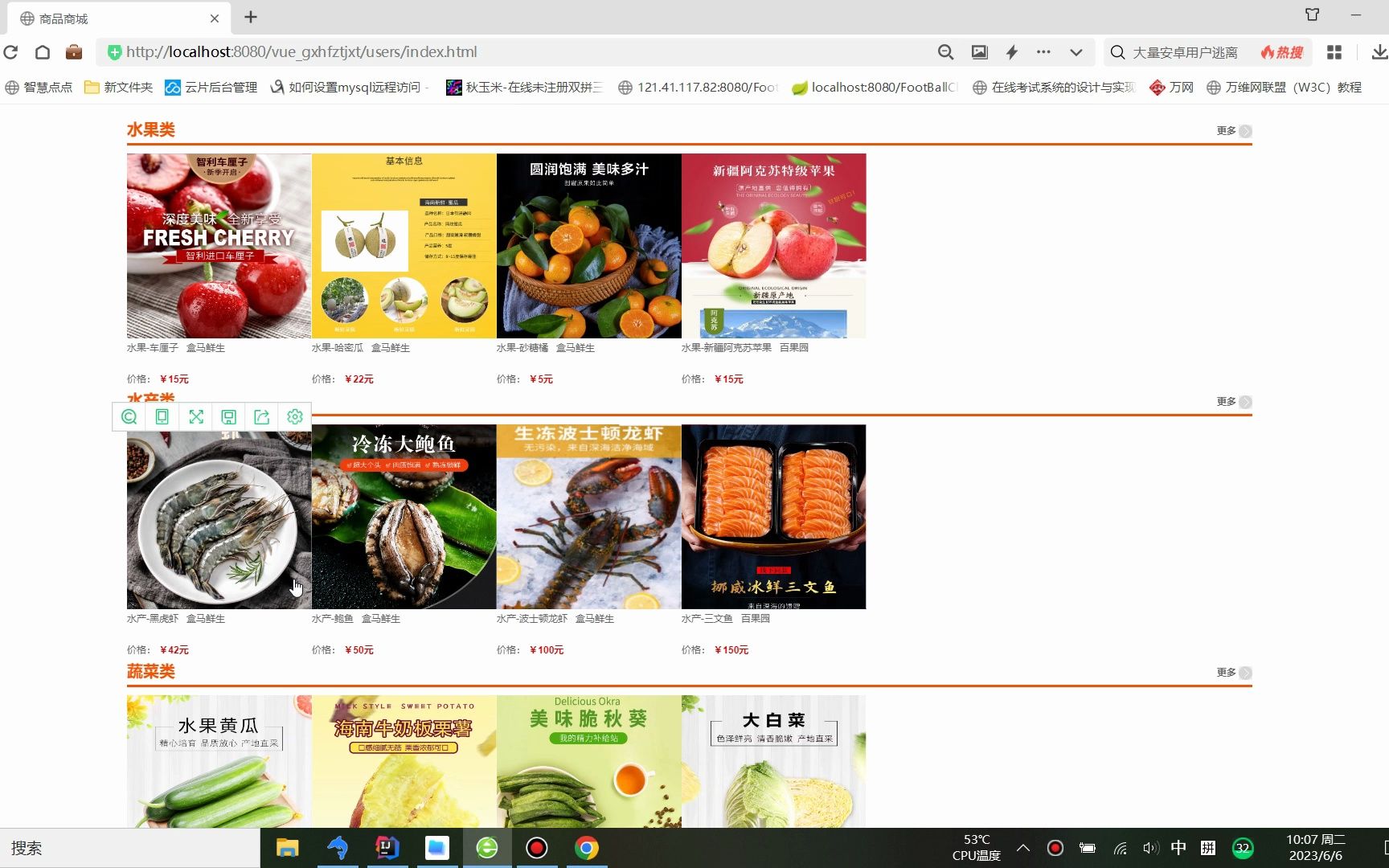The image size is (1389, 868).
Task: Open the 在线考试系统的设计与实现 bookmark
Action: pyautogui.click(x=1053, y=87)
